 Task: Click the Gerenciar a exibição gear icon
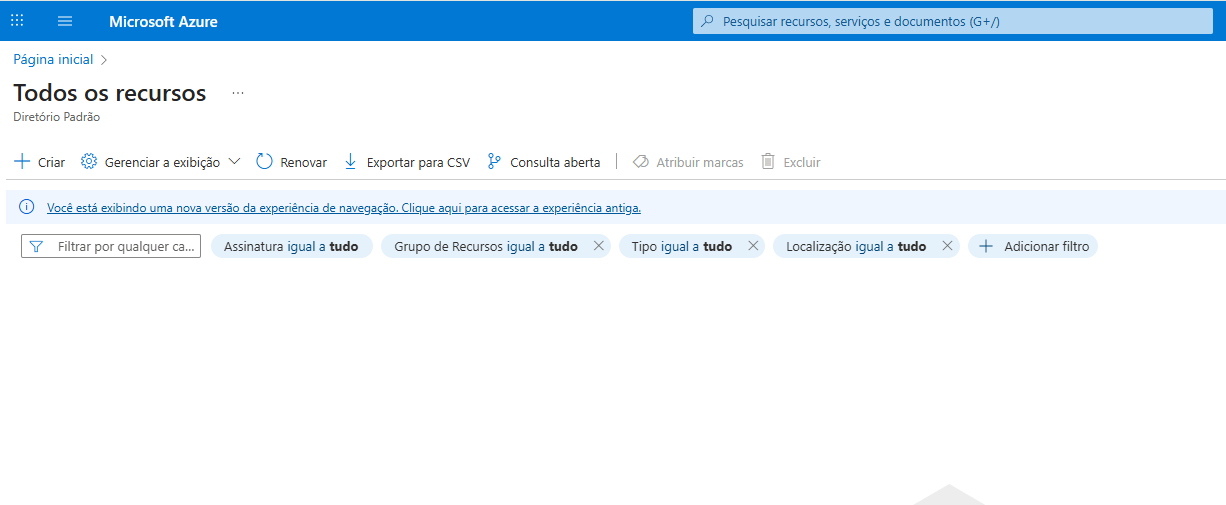(88, 162)
